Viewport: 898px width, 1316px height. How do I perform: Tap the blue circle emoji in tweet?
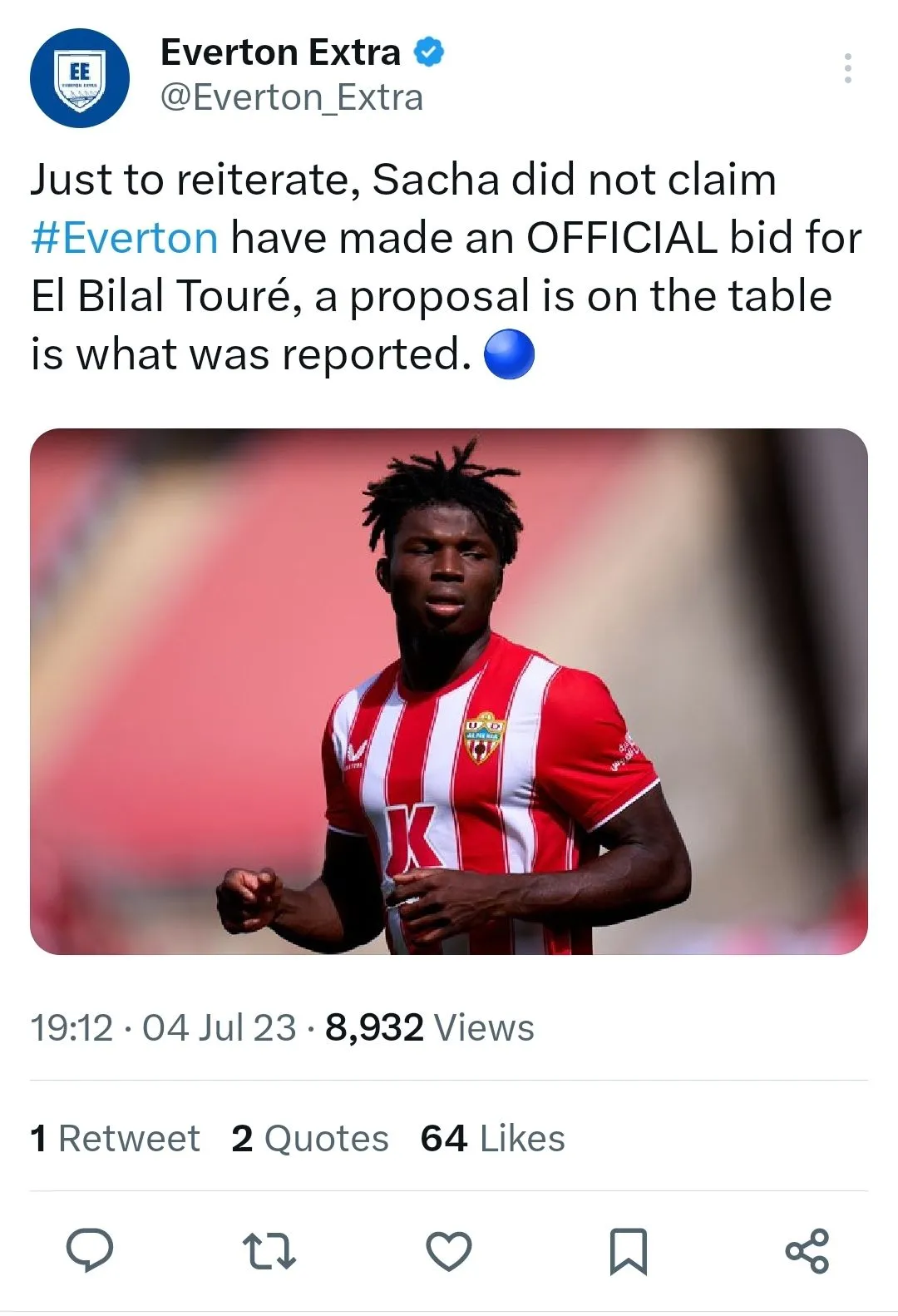[509, 354]
